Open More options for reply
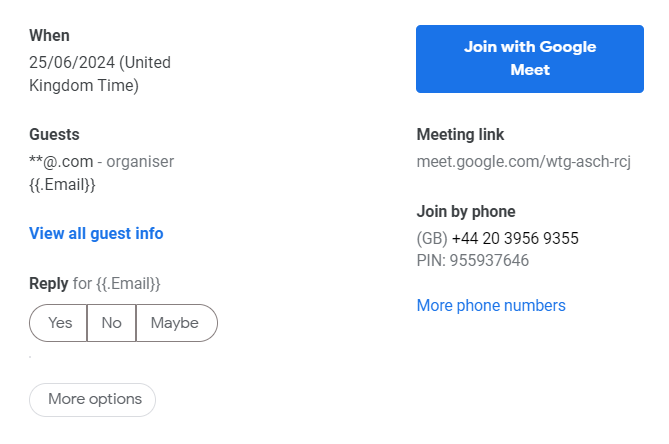This screenshot has width=669, height=444. click(92, 400)
